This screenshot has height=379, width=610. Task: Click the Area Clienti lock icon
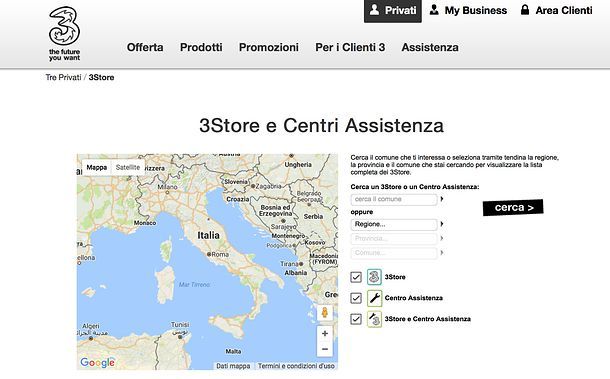[x=525, y=10]
